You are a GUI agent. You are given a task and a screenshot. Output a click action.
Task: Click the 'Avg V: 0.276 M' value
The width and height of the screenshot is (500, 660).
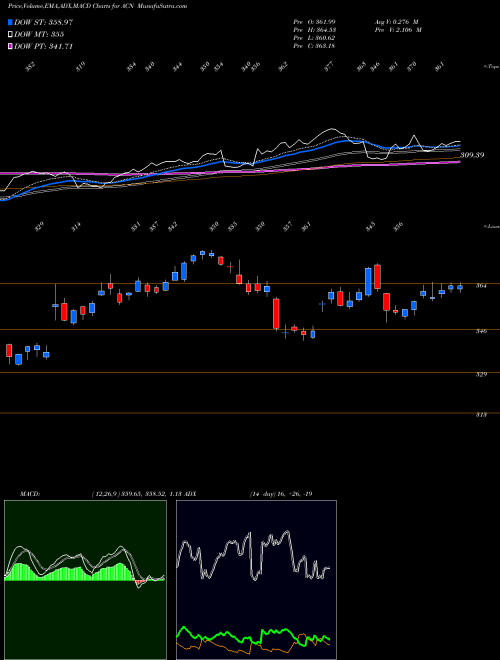396,21
